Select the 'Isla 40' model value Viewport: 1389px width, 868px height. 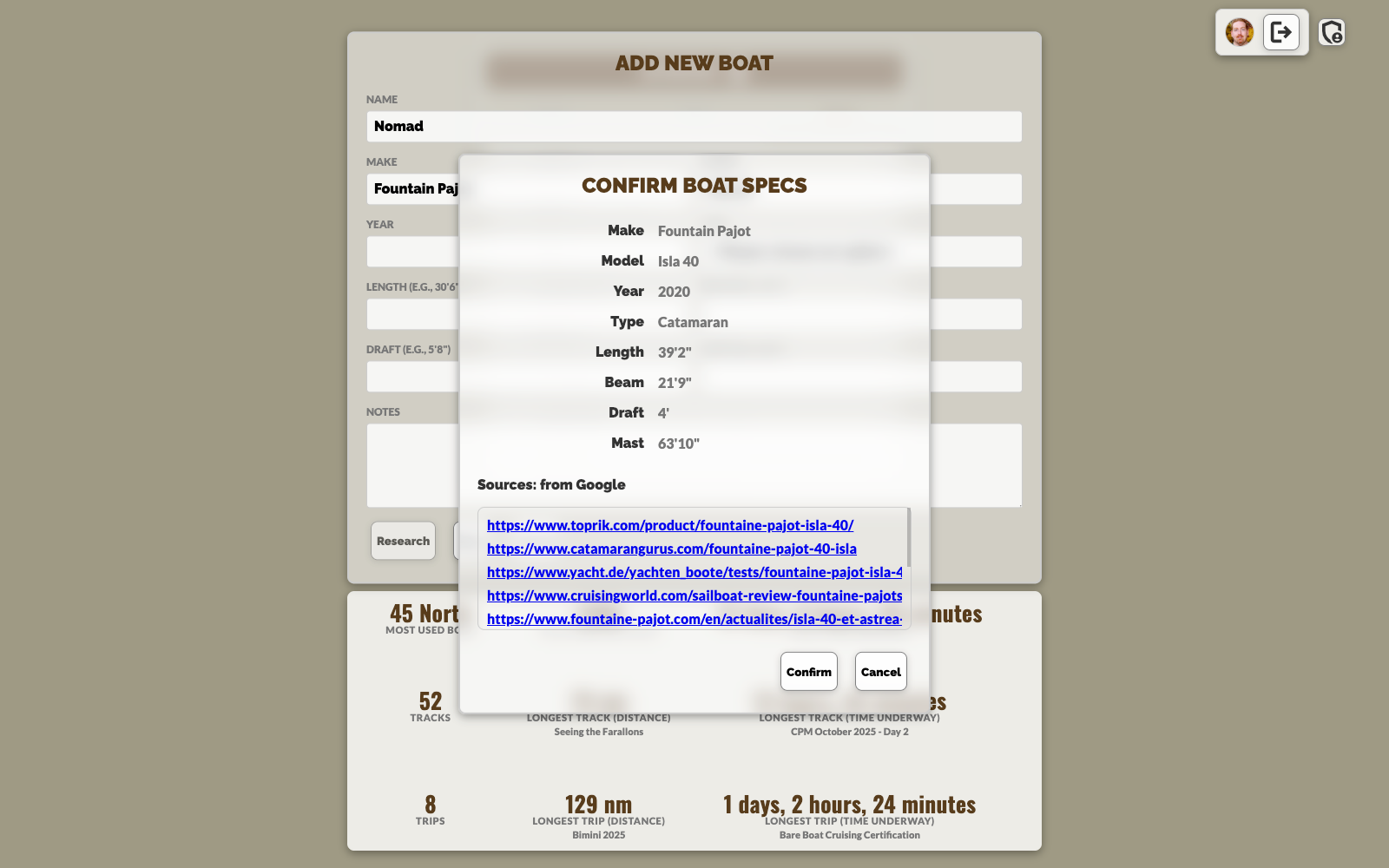[x=678, y=261]
